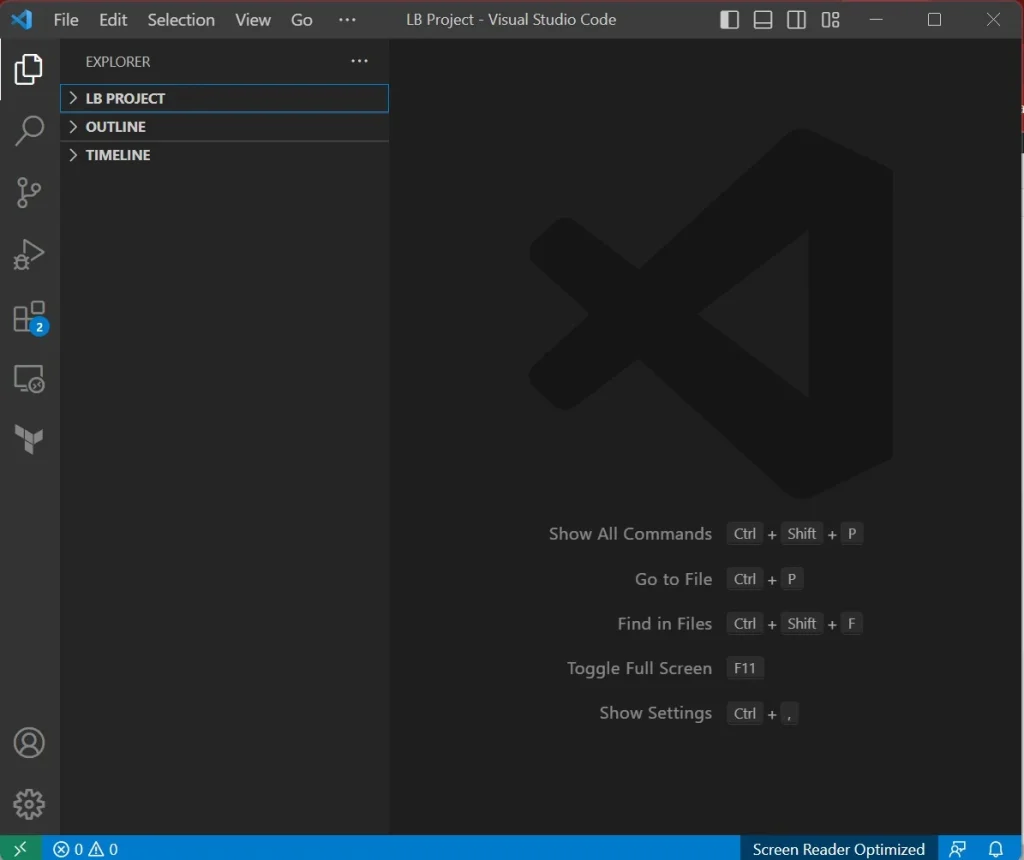Click the errors and warnings status indicator
The height and width of the screenshot is (860, 1024).
pyautogui.click(x=85, y=848)
